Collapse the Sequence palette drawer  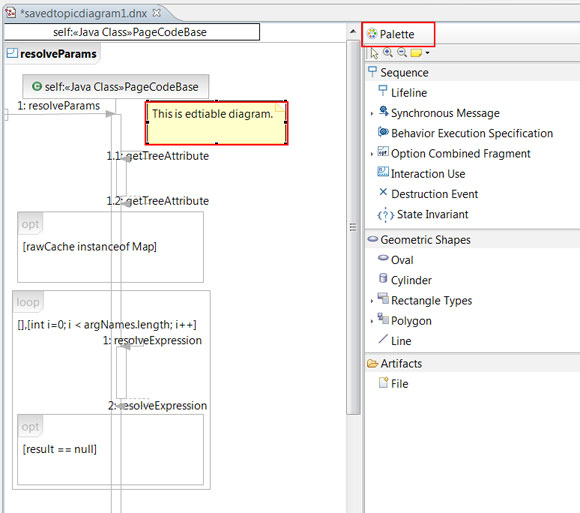(472, 72)
